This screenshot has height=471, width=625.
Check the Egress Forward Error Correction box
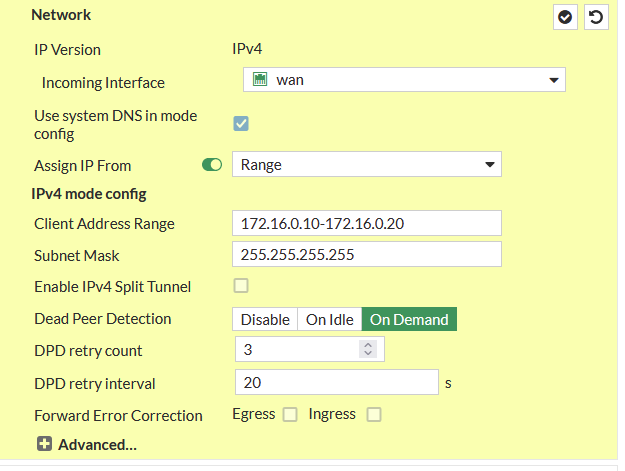pos(290,414)
